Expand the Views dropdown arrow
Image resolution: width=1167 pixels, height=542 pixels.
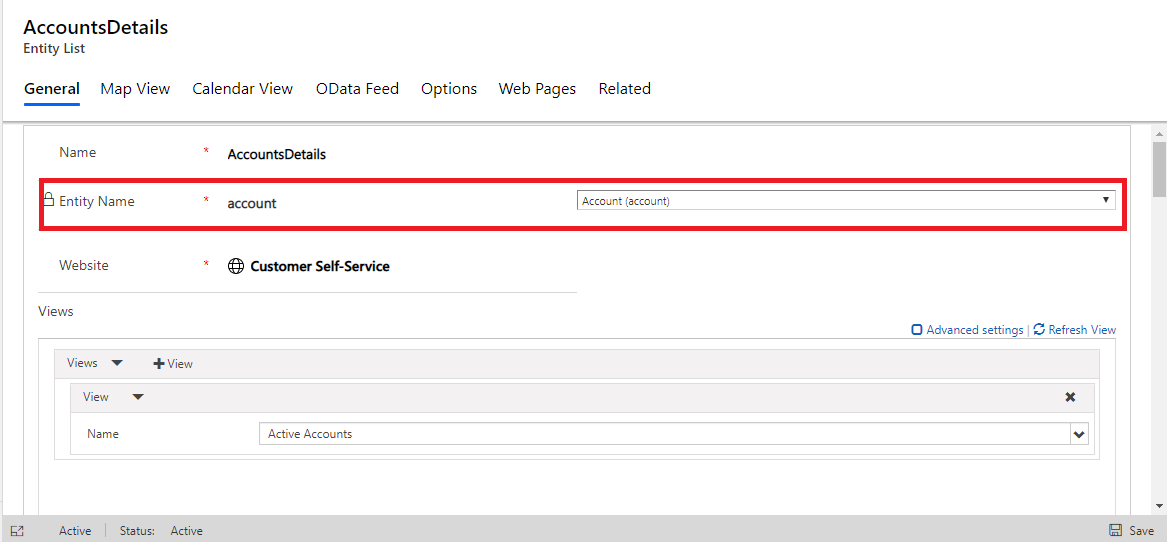[x=117, y=363]
